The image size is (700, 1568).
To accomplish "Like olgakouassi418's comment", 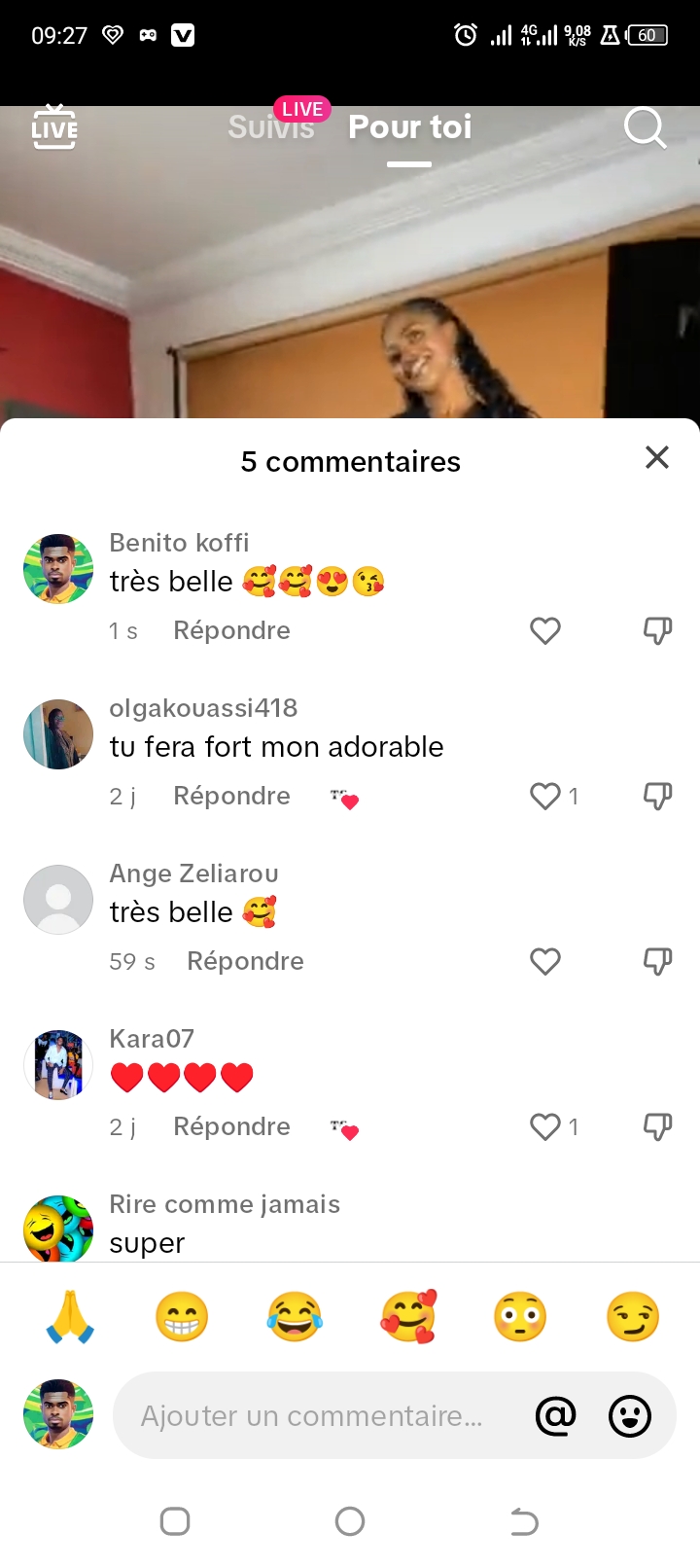I will click(545, 797).
